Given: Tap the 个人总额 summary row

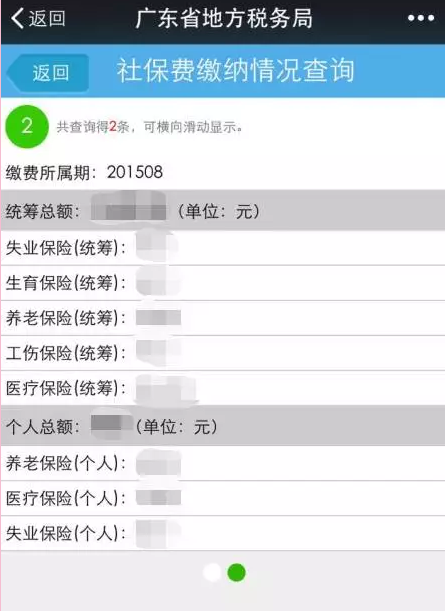Looking at the screenshot, I should 222,426.
